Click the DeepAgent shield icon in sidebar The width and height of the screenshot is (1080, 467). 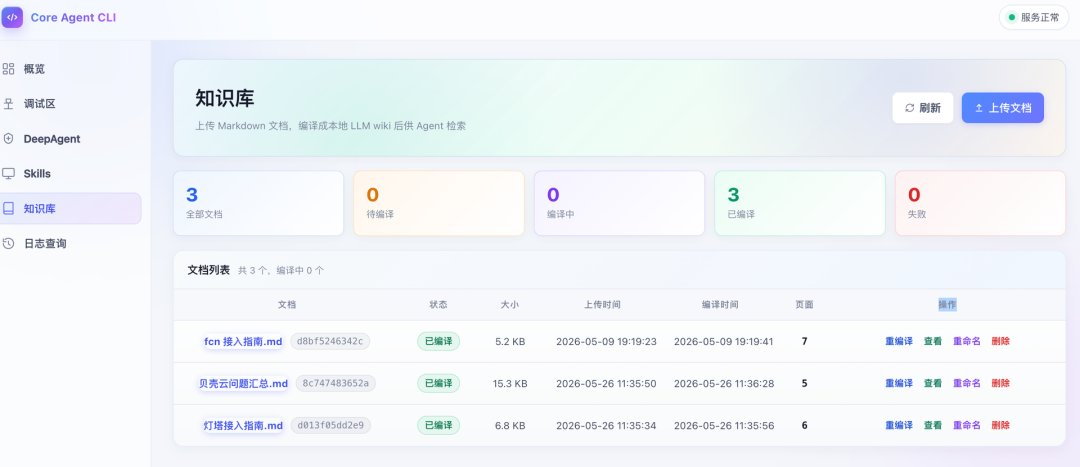click(8, 138)
